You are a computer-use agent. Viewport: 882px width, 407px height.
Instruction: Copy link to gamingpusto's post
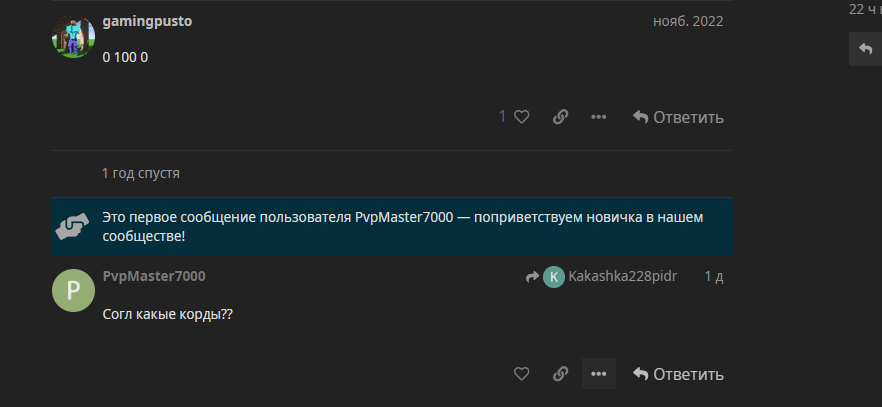pos(560,117)
